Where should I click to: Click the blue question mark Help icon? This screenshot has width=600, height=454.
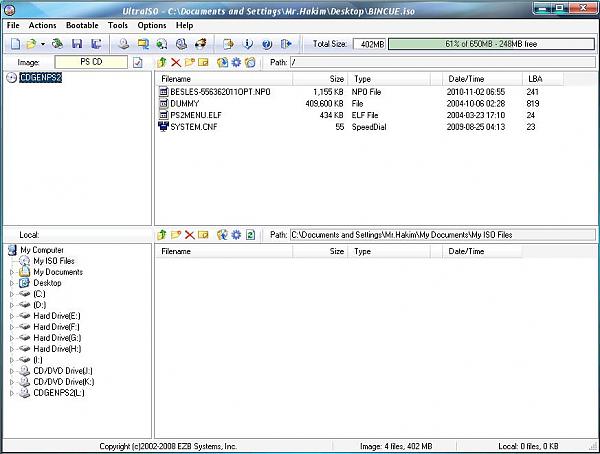pos(267,44)
